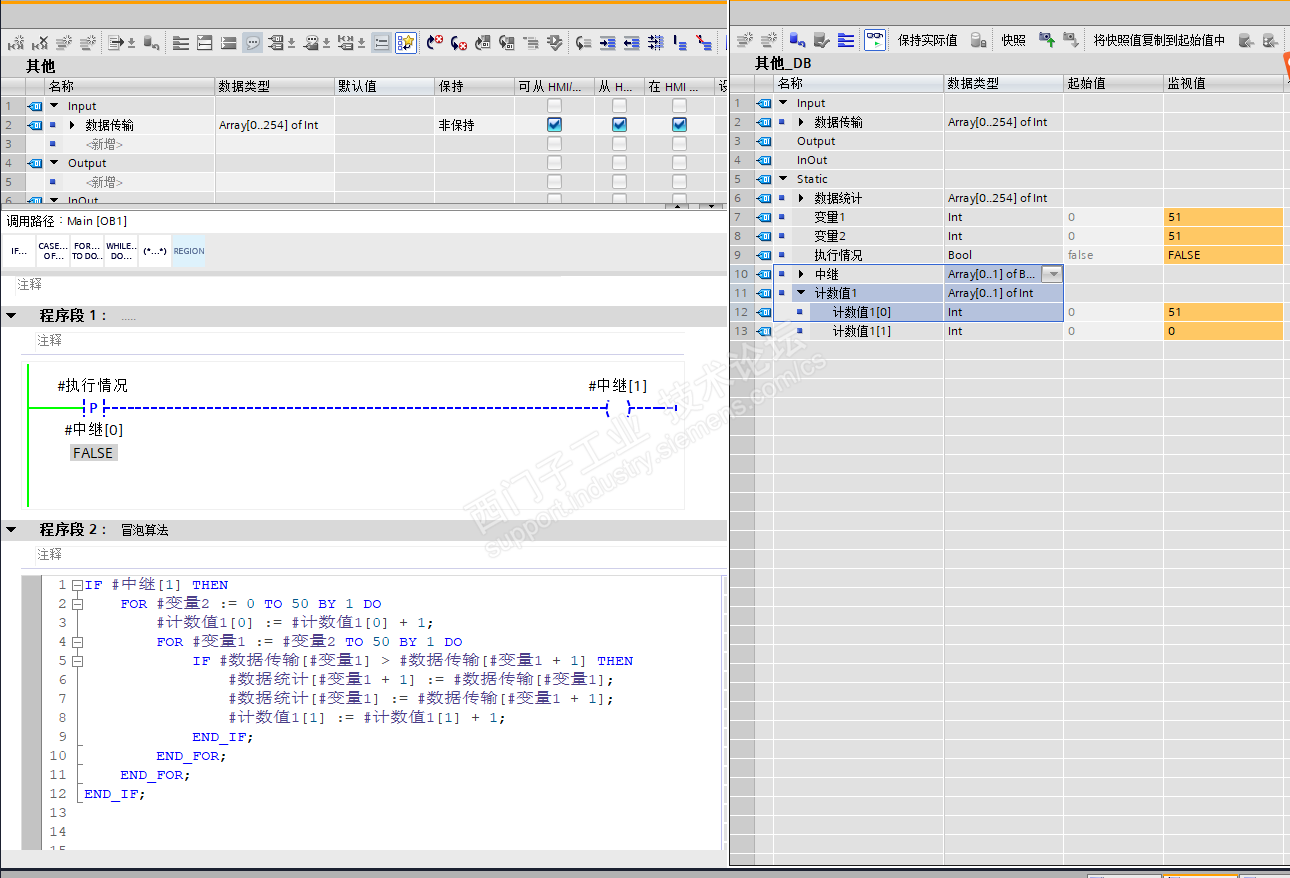
Task: Uncheck the first HMI checkbox for 数据传输
Action: tap(554, 125)
